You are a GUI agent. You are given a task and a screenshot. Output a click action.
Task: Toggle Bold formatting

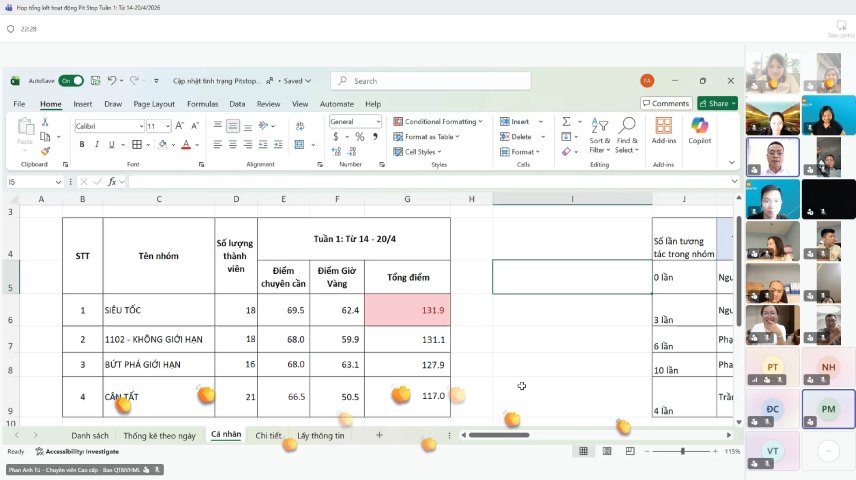[82, 144]
